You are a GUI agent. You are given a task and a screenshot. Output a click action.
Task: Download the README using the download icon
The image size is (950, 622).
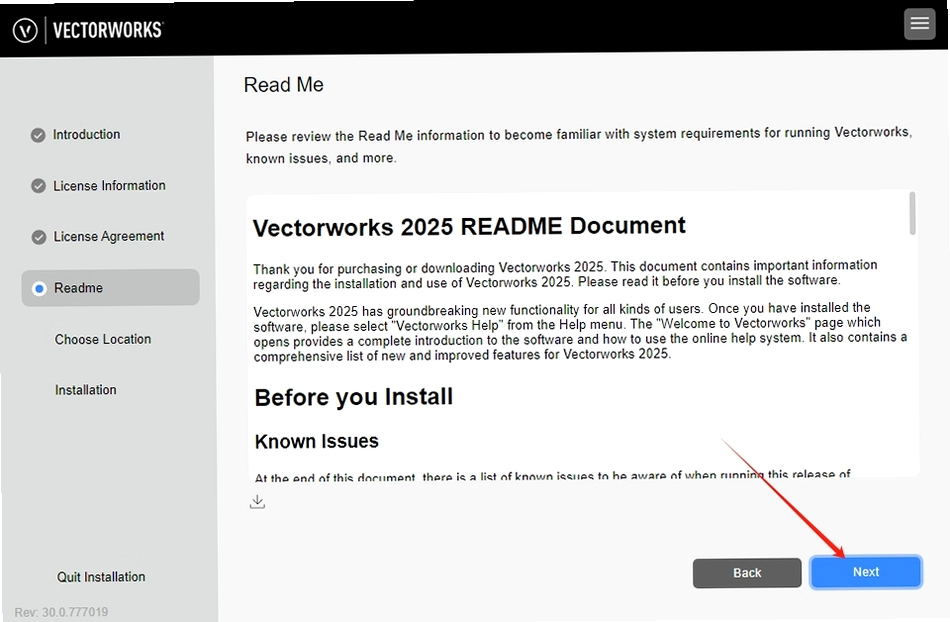pos(257,501)
